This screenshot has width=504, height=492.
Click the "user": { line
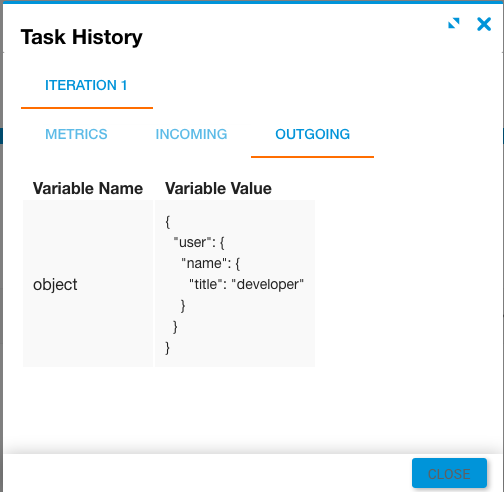click(199, 242)
